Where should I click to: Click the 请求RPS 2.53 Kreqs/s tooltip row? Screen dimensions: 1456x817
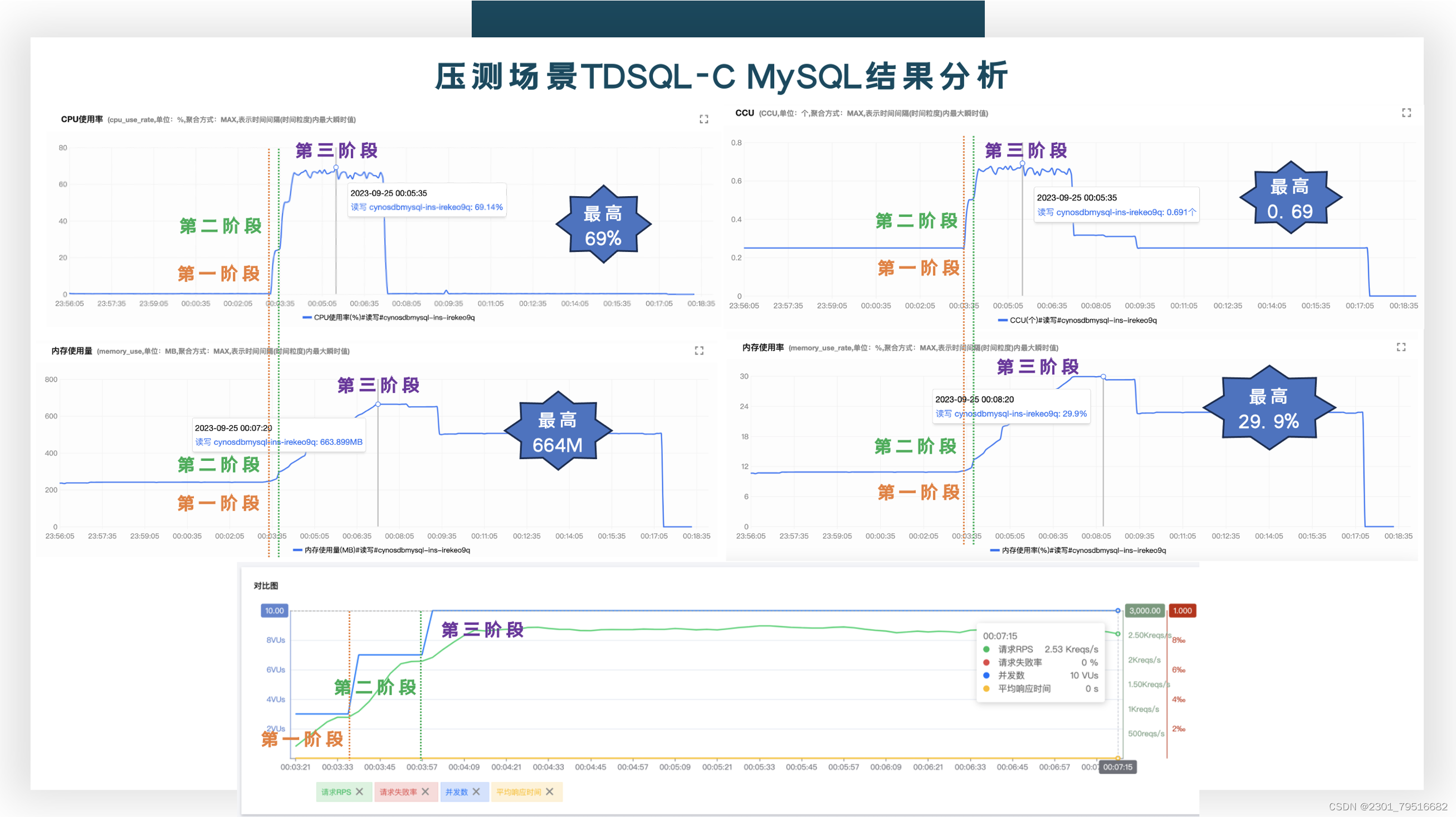[x=1040, y=649]
